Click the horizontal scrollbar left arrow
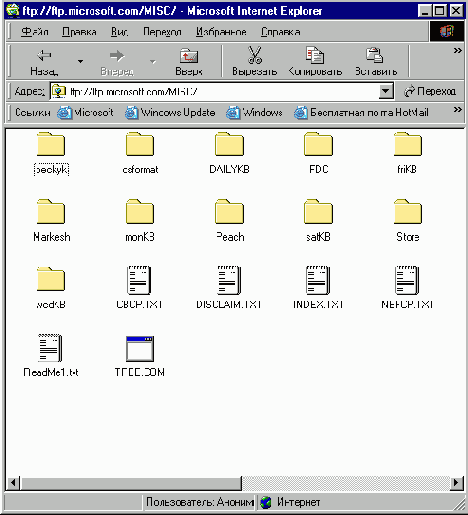The height and width of the screenshot is (515, 468). point(13,482)
